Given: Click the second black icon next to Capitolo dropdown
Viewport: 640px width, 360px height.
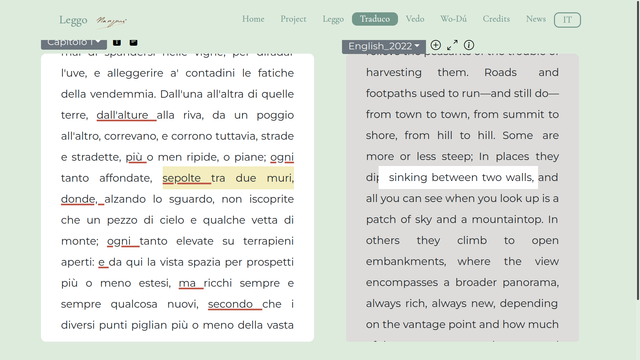Looking at the screenshot, I should click(x=133, y=42).
